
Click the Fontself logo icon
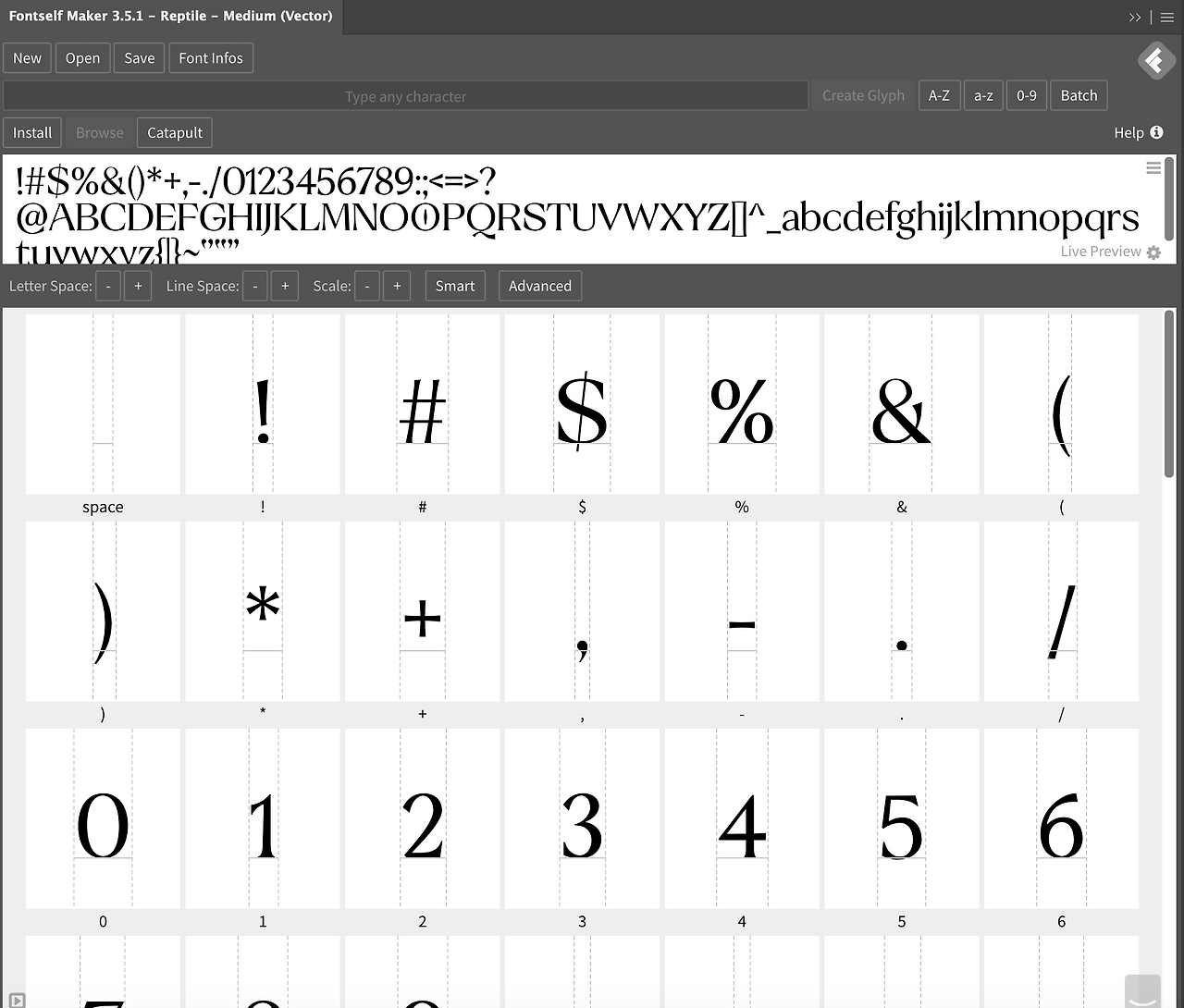click(x=1155, y=61)
